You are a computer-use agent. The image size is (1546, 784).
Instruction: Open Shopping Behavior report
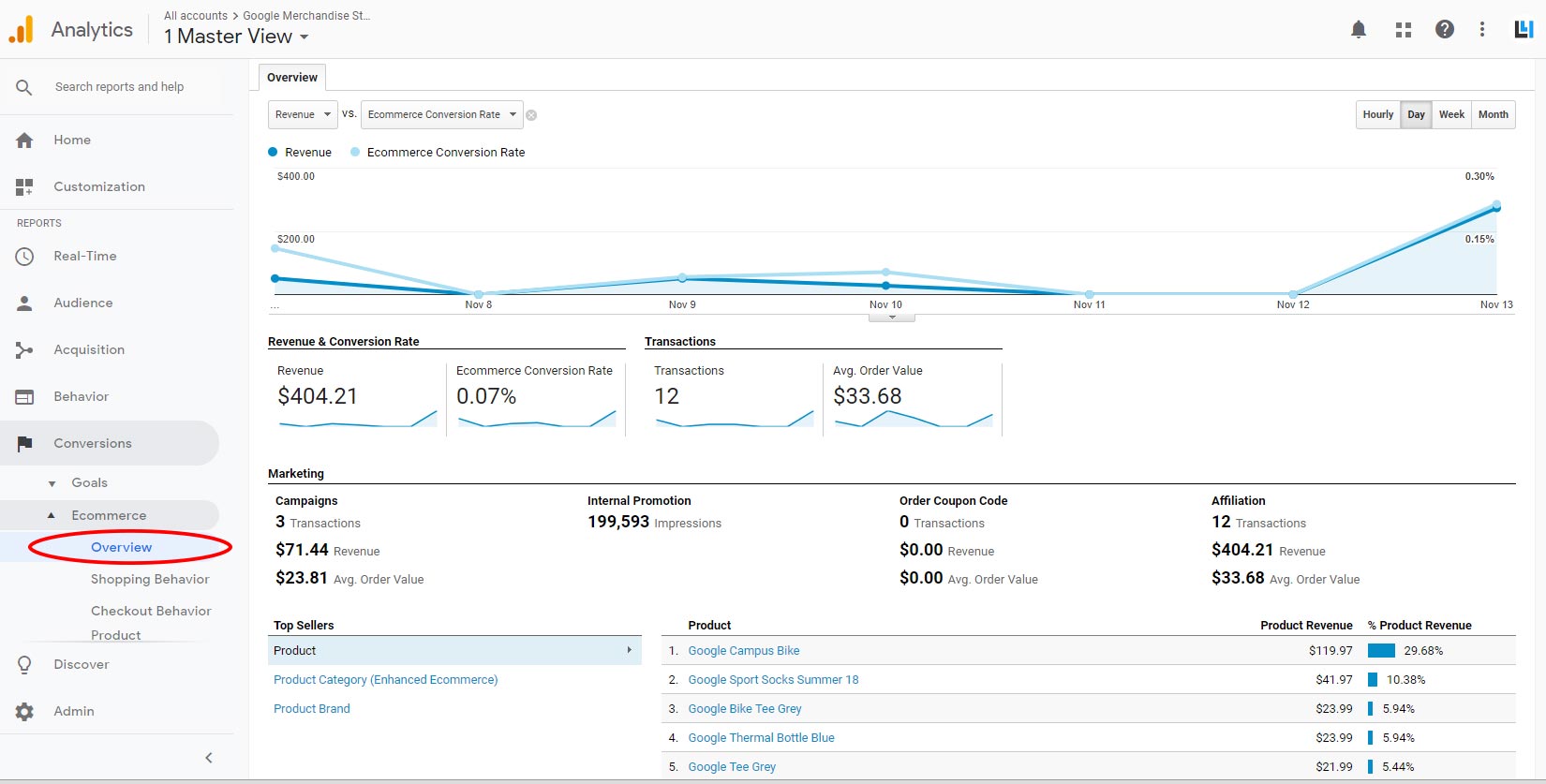coord(150,580)
